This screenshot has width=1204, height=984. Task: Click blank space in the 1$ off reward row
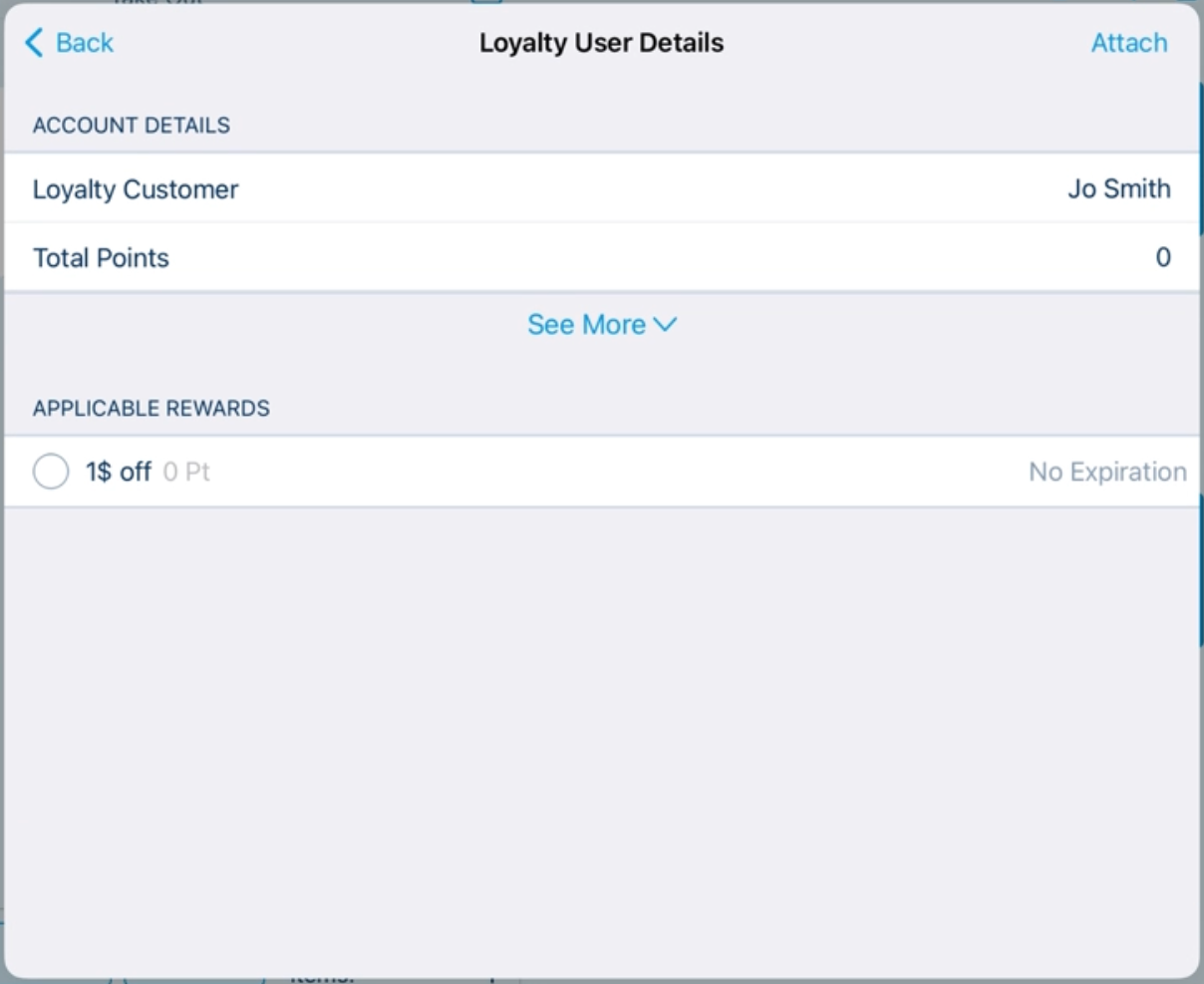click(x=618, y=472)
